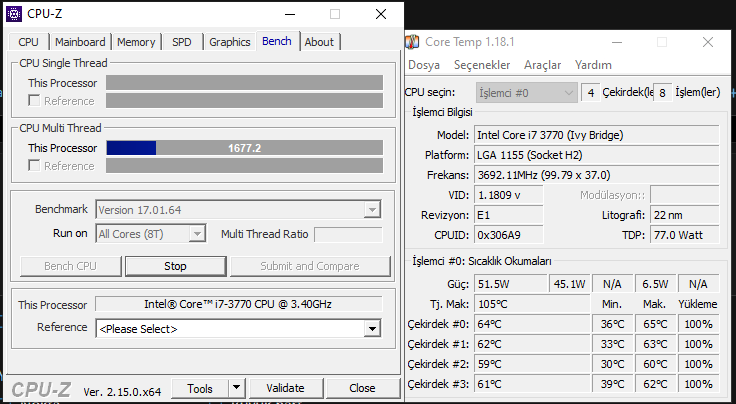Select the Bench tab

(277, 41)
